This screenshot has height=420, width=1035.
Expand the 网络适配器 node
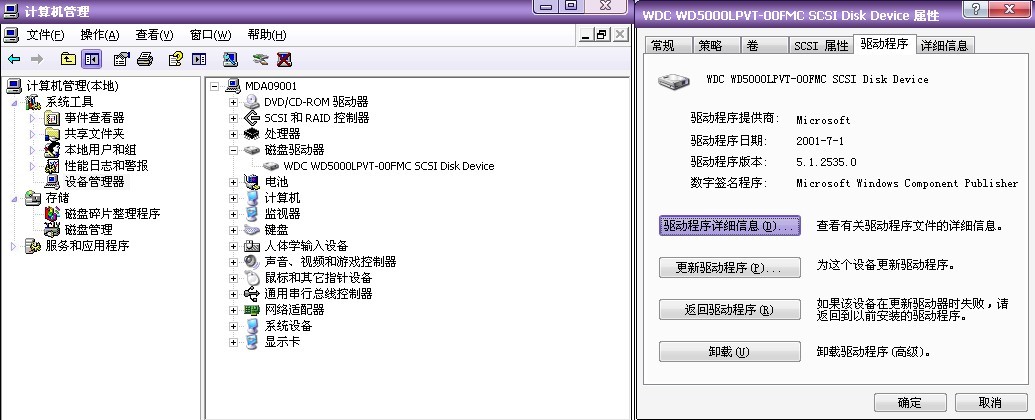tap(233, 310)
